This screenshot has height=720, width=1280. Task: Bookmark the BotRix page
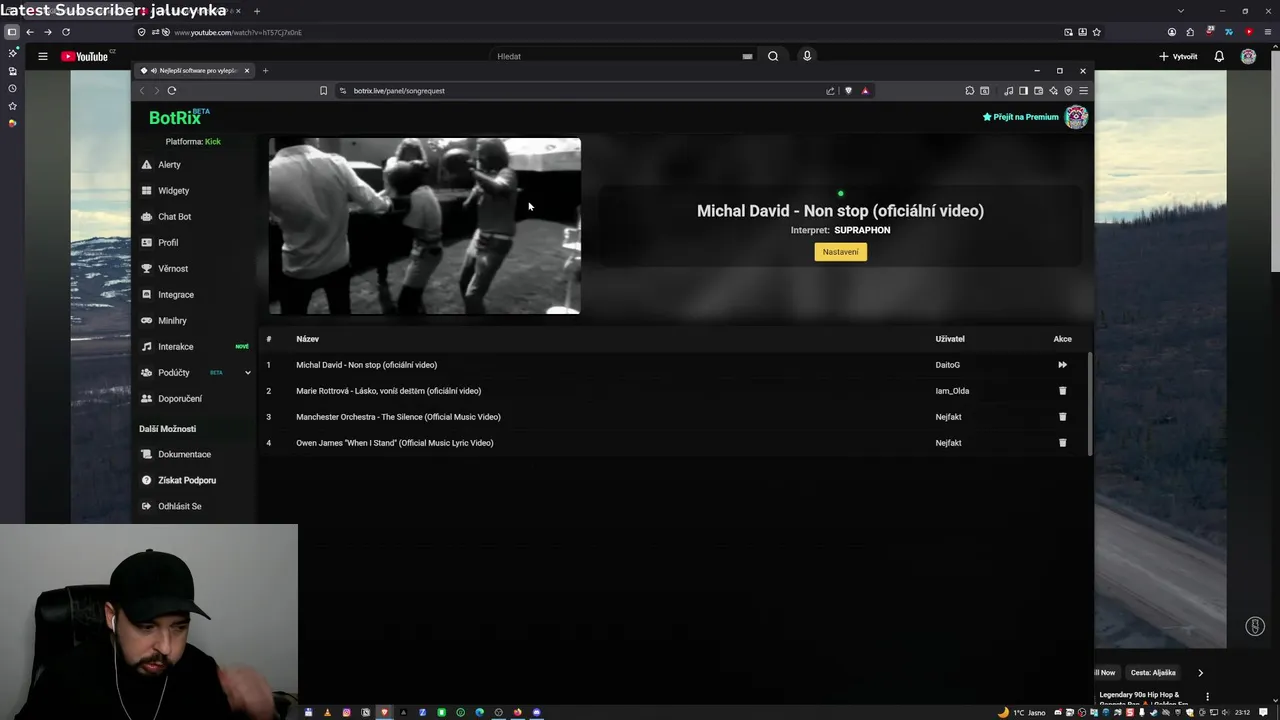tap(323, 91)
